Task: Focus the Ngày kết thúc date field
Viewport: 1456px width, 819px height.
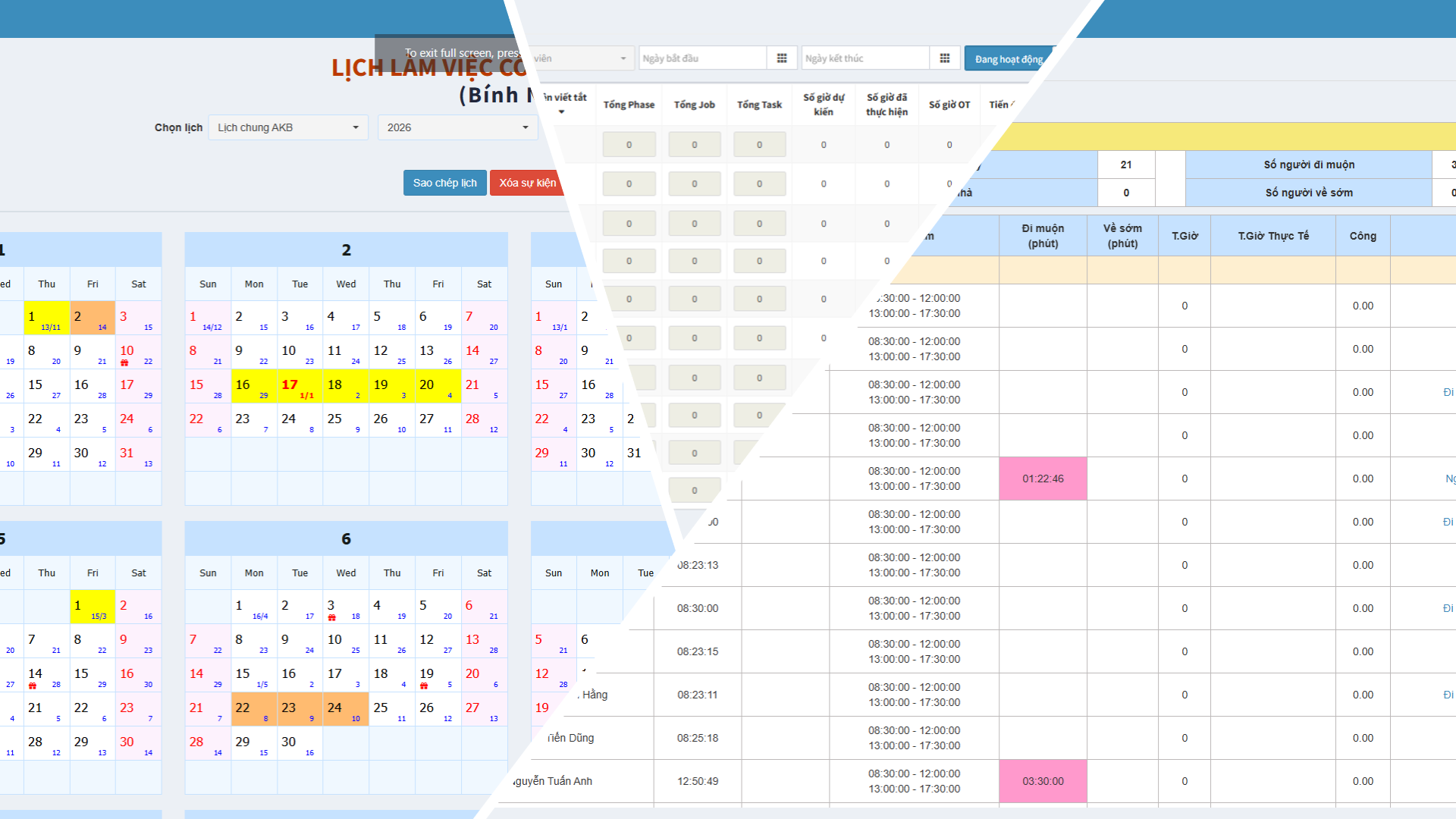Action: [x=864, y=58]
